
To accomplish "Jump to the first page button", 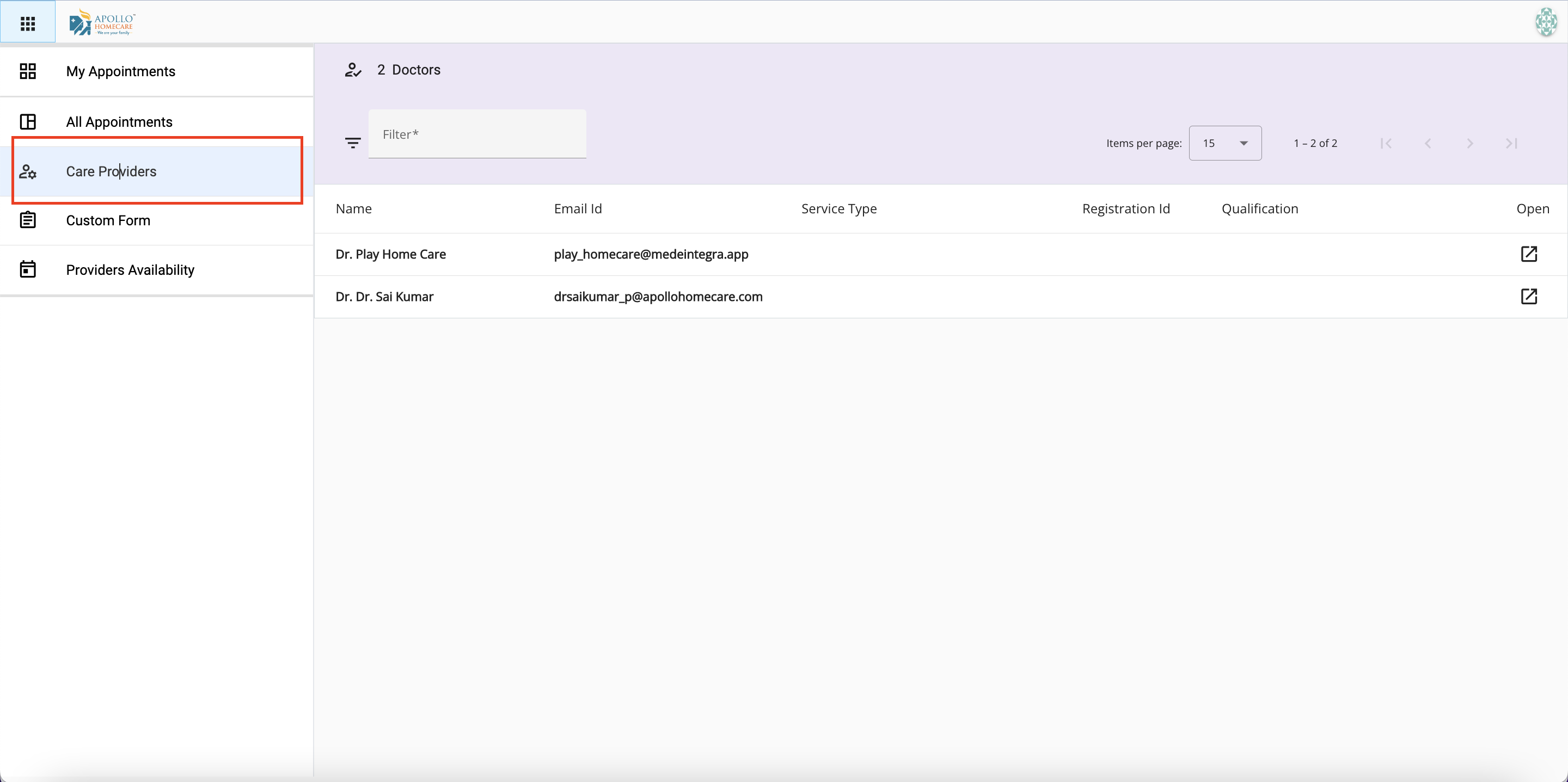I will (x=1386, y=143).
